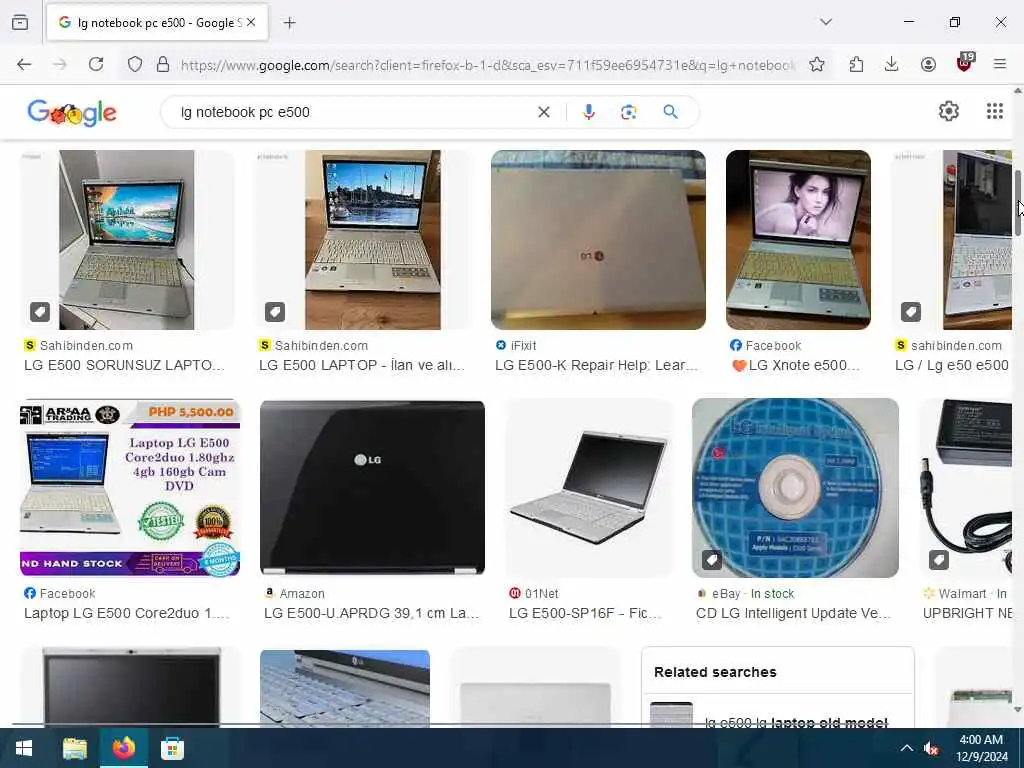
Task: Click LG E500 LAPTOP - İlan title
Action: (362, 366)
